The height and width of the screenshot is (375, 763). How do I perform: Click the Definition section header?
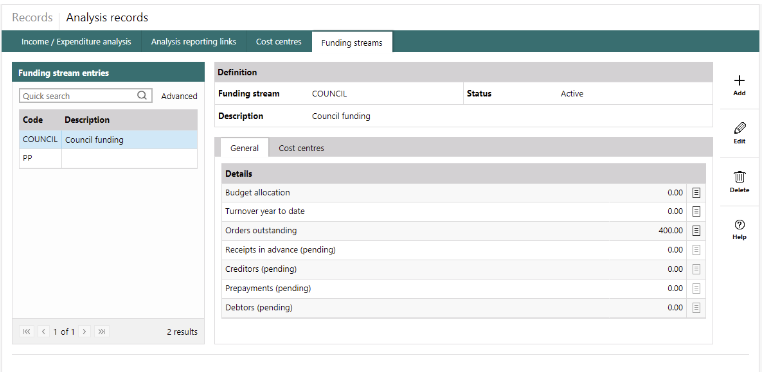coord(463,72)
